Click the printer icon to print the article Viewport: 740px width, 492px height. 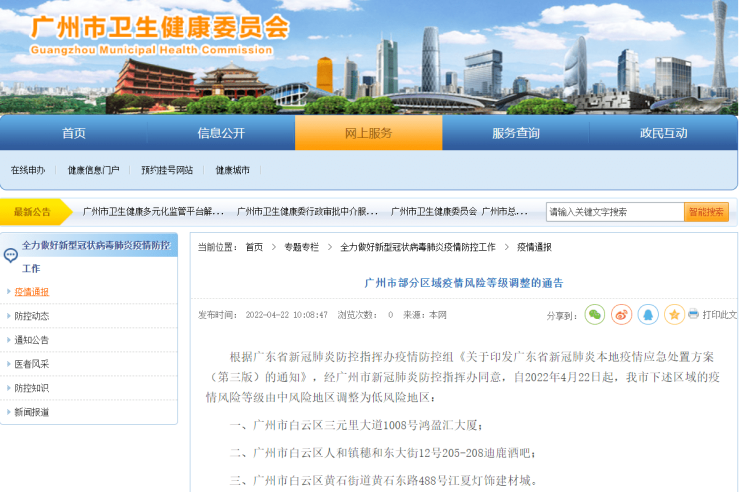(694, 314)
